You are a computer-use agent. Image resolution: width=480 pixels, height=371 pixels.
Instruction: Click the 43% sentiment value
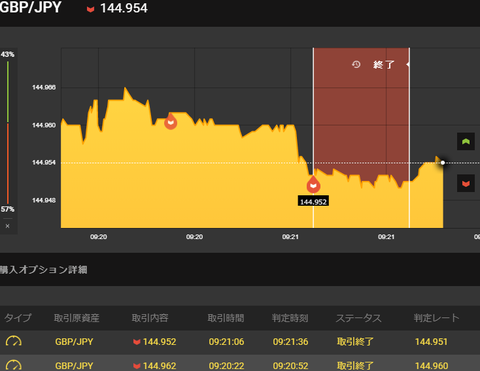7,54
